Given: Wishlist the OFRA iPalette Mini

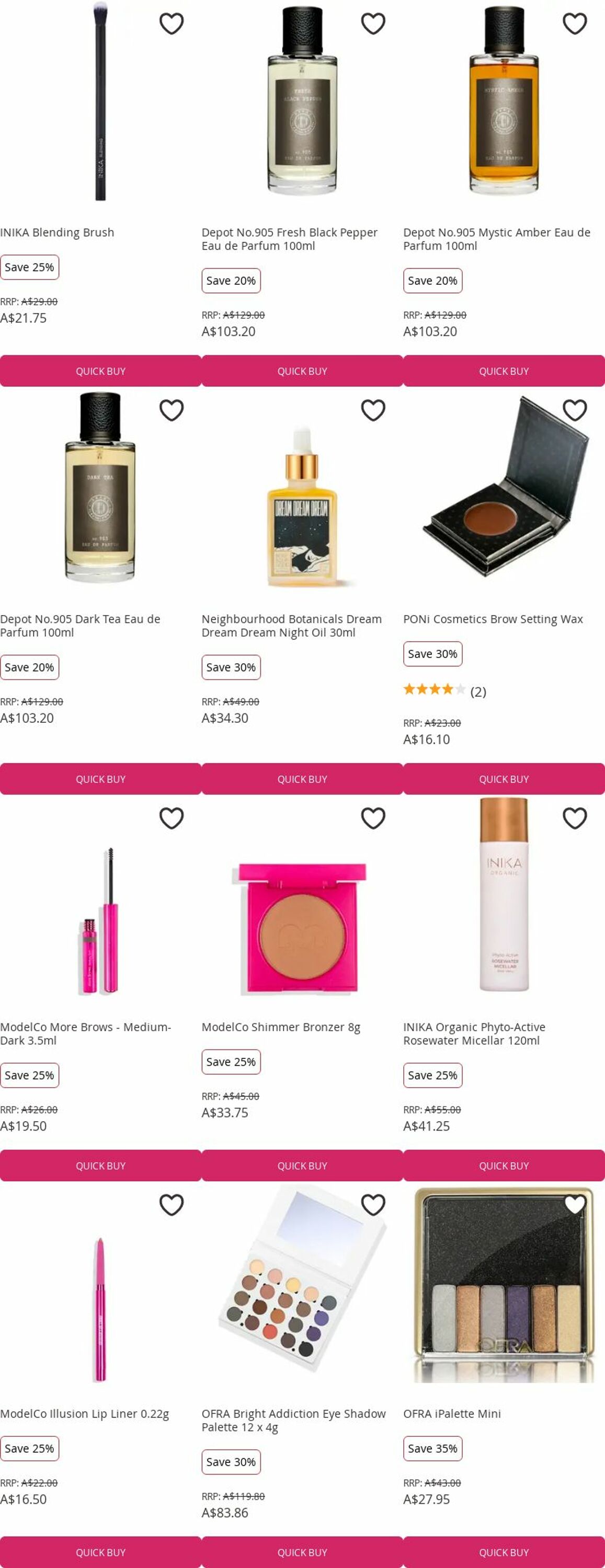Looking at the screenshot, I should [574, 1205].
